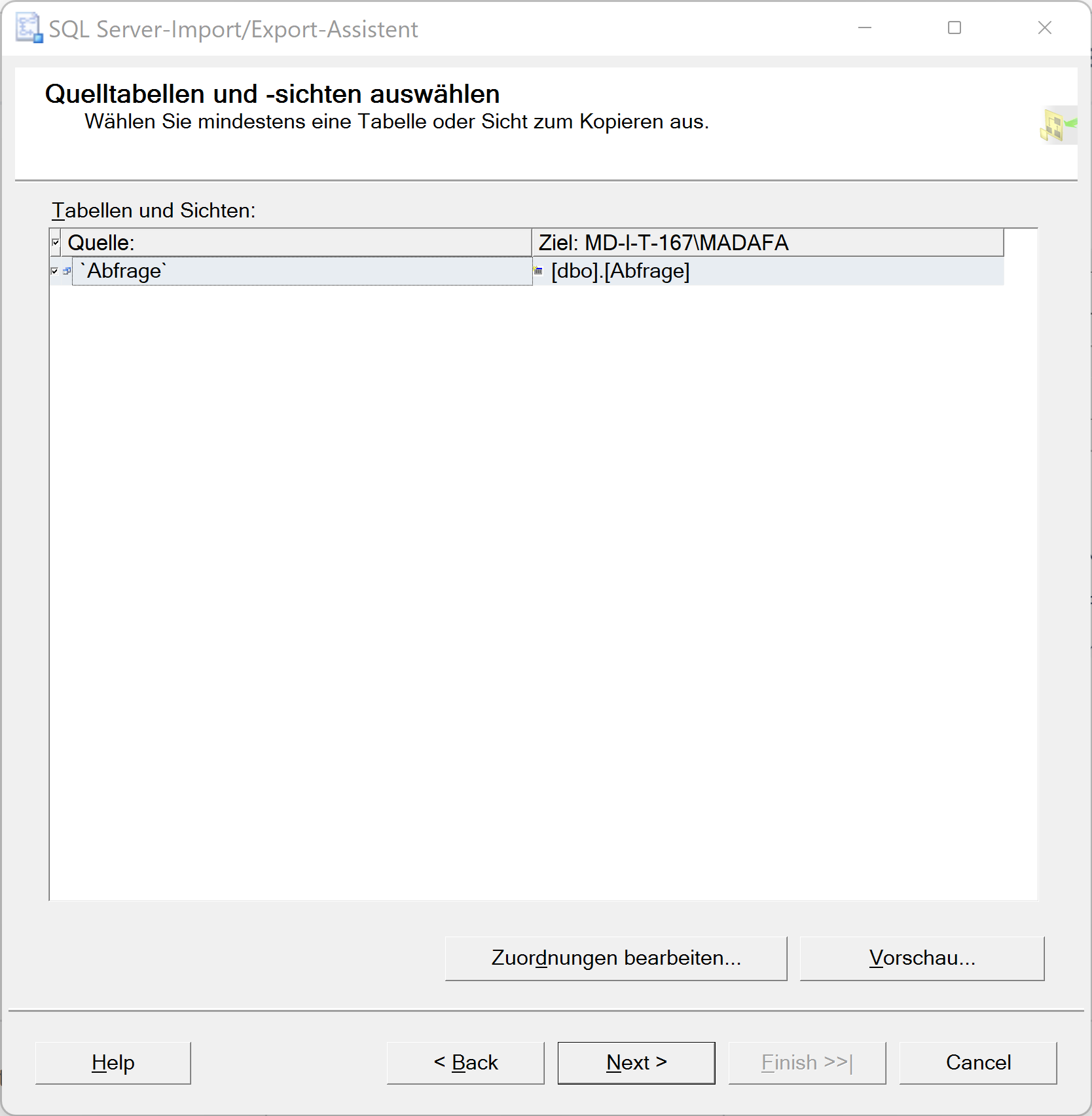Minimize the wizard window
Image resolution: width=1092 pixels, height=1116 pixels.
(x=865, y=28)
